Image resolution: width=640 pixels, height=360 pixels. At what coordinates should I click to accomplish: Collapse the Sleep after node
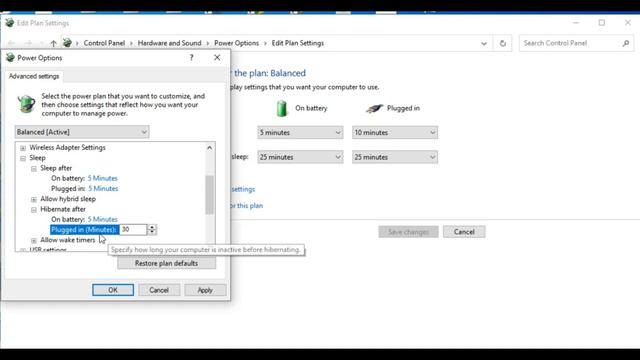point(34,168)
